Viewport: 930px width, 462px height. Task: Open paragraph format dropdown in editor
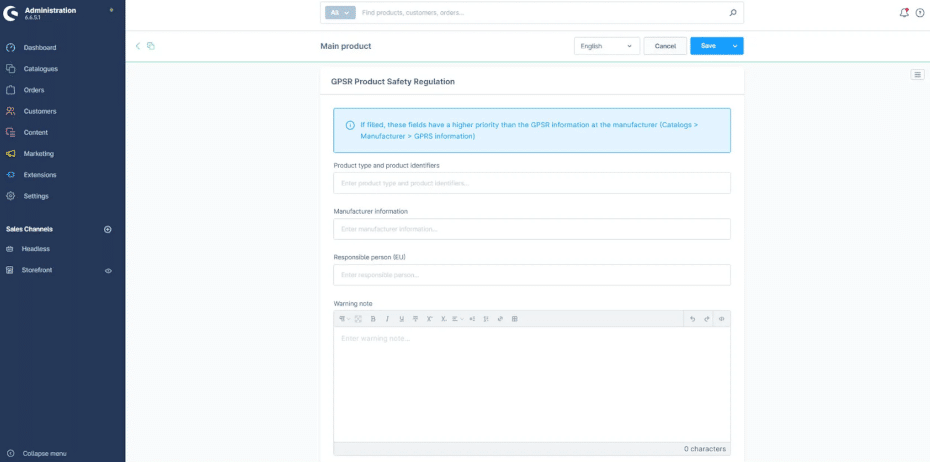(345, 319)
